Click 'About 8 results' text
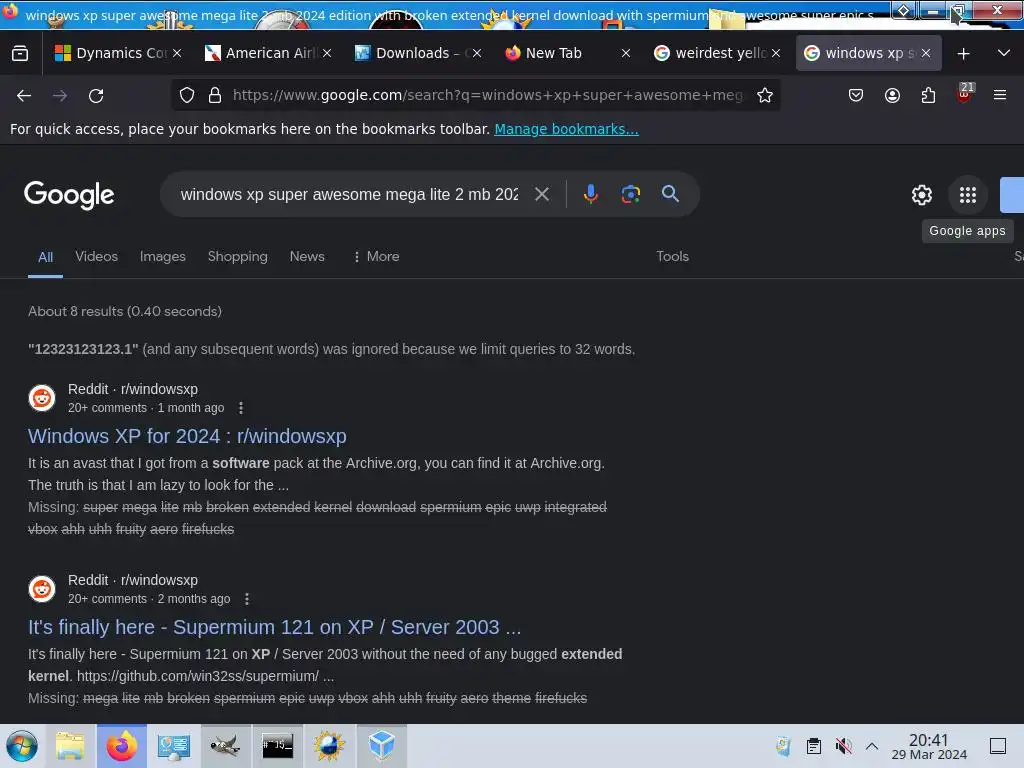Image resolution: width=1024 pixels, height=768 pixels. click(x=125, y=312)
